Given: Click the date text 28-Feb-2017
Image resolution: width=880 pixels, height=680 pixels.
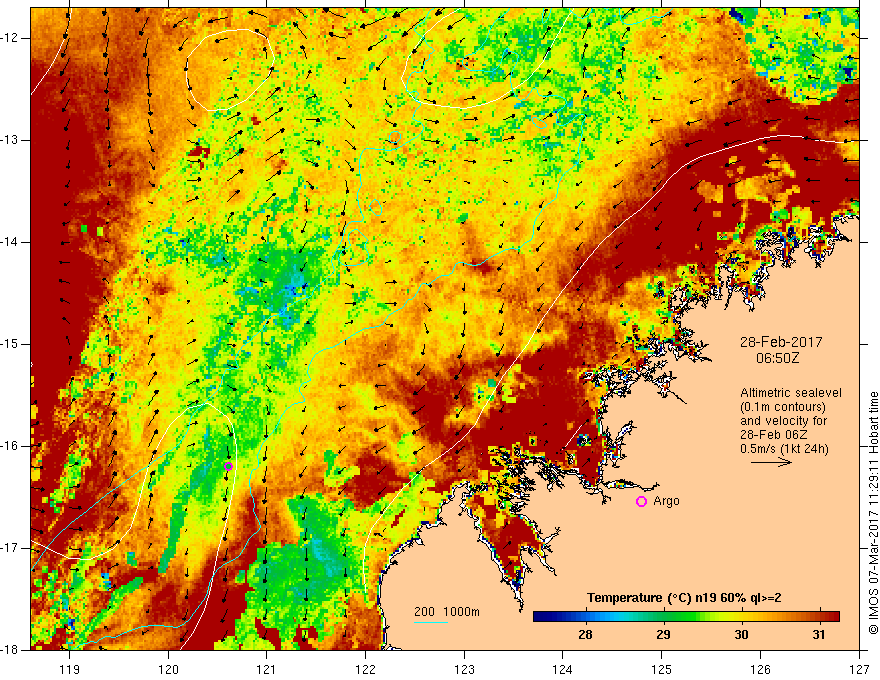Looking at the screenshot, I should coord(781,342).
